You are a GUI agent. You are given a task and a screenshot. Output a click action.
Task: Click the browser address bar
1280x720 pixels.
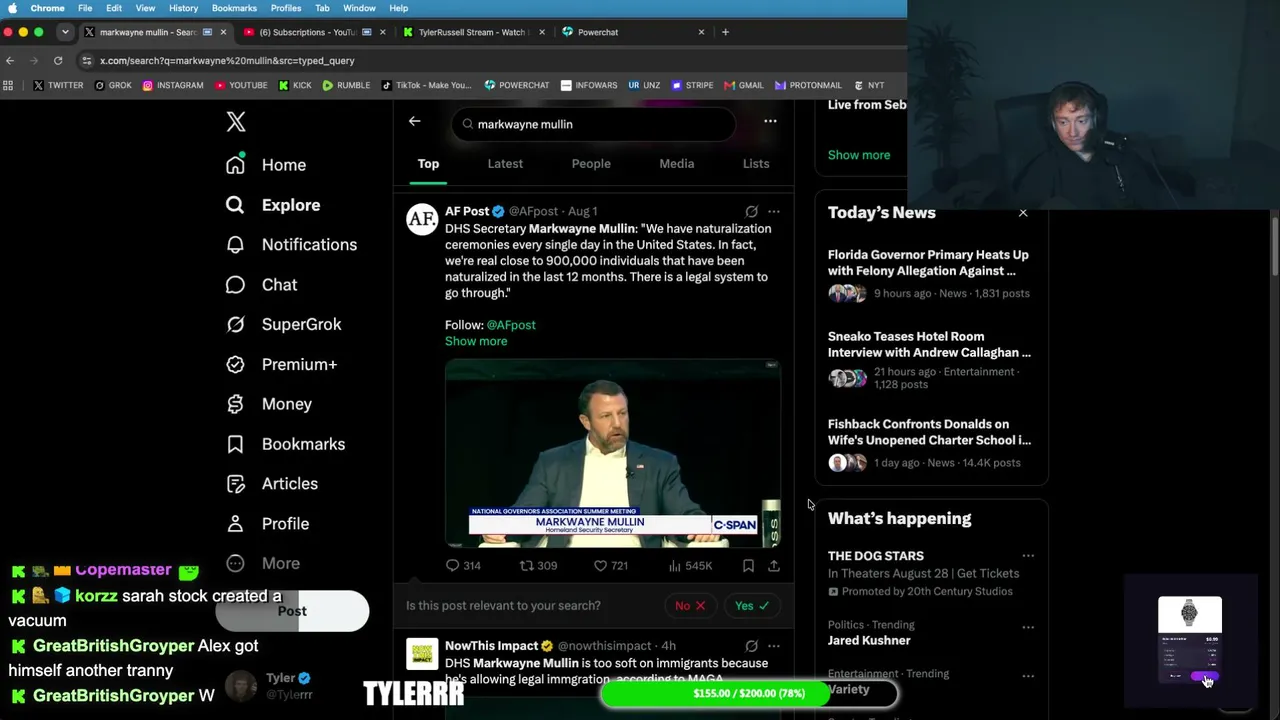490,61
